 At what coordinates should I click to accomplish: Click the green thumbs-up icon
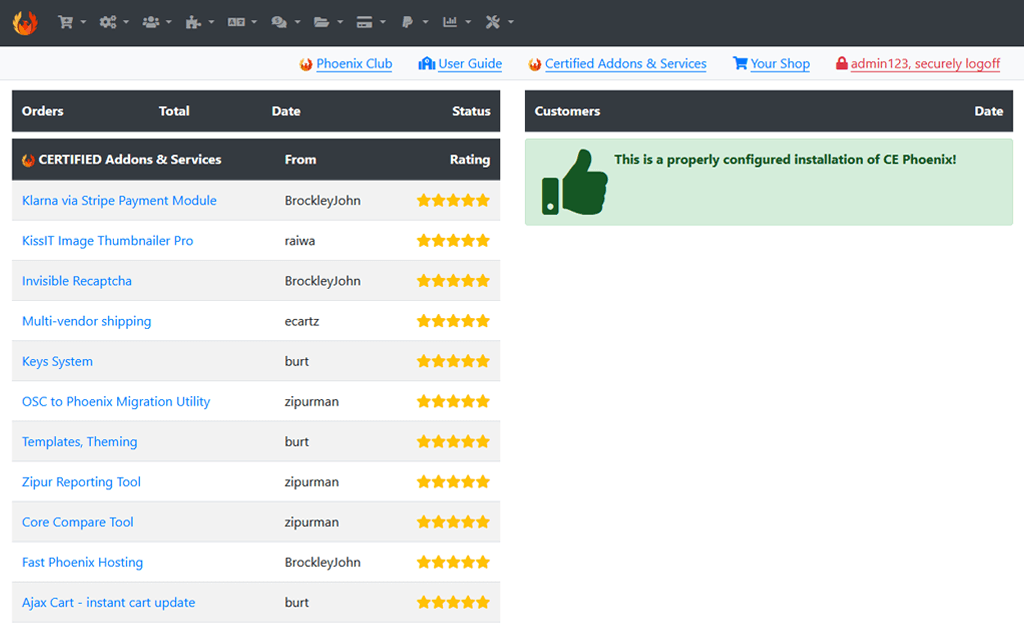point(574,182)
